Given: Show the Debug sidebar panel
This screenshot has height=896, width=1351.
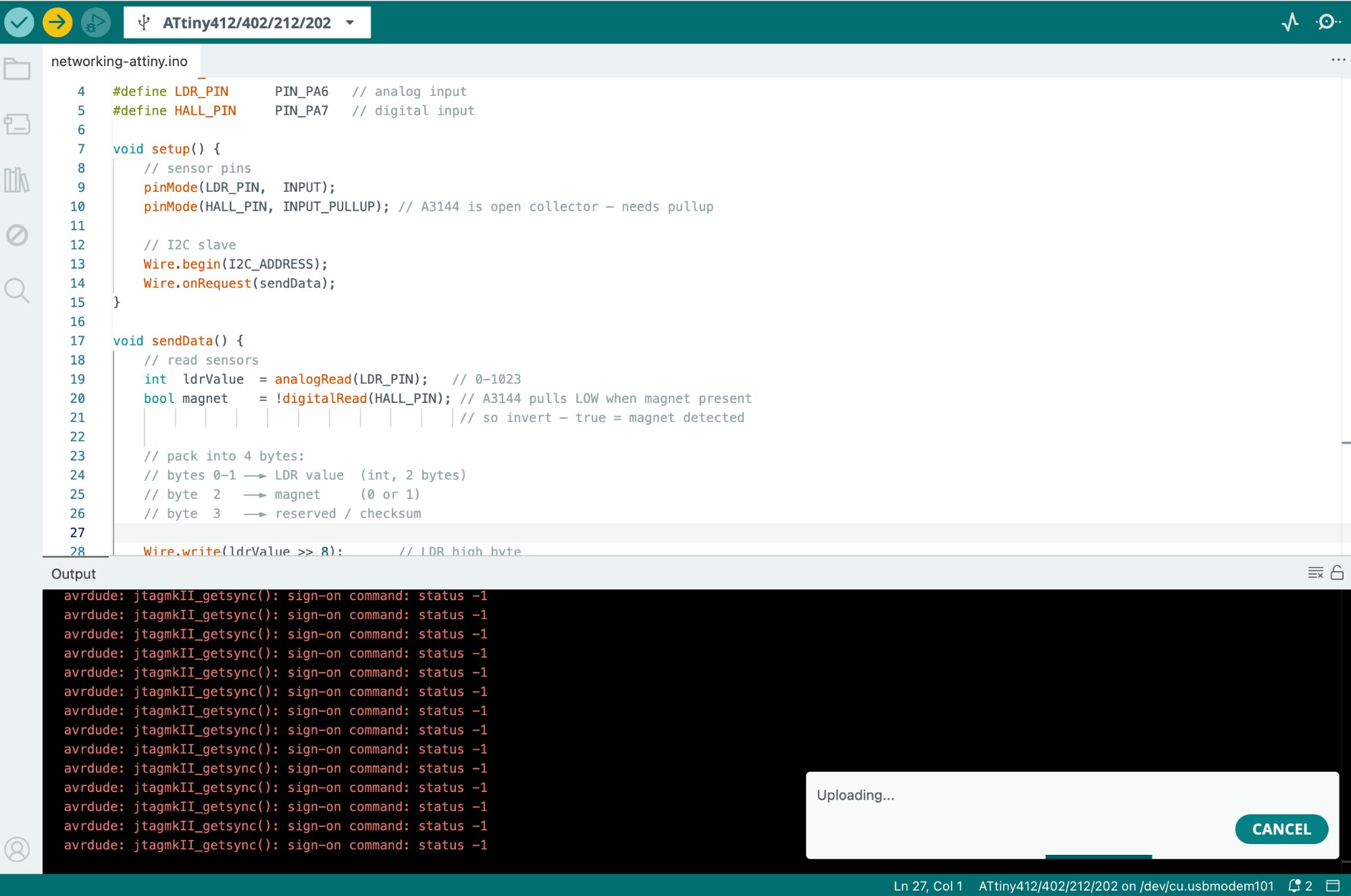Looking at the screenshot, I should (17, 235).
